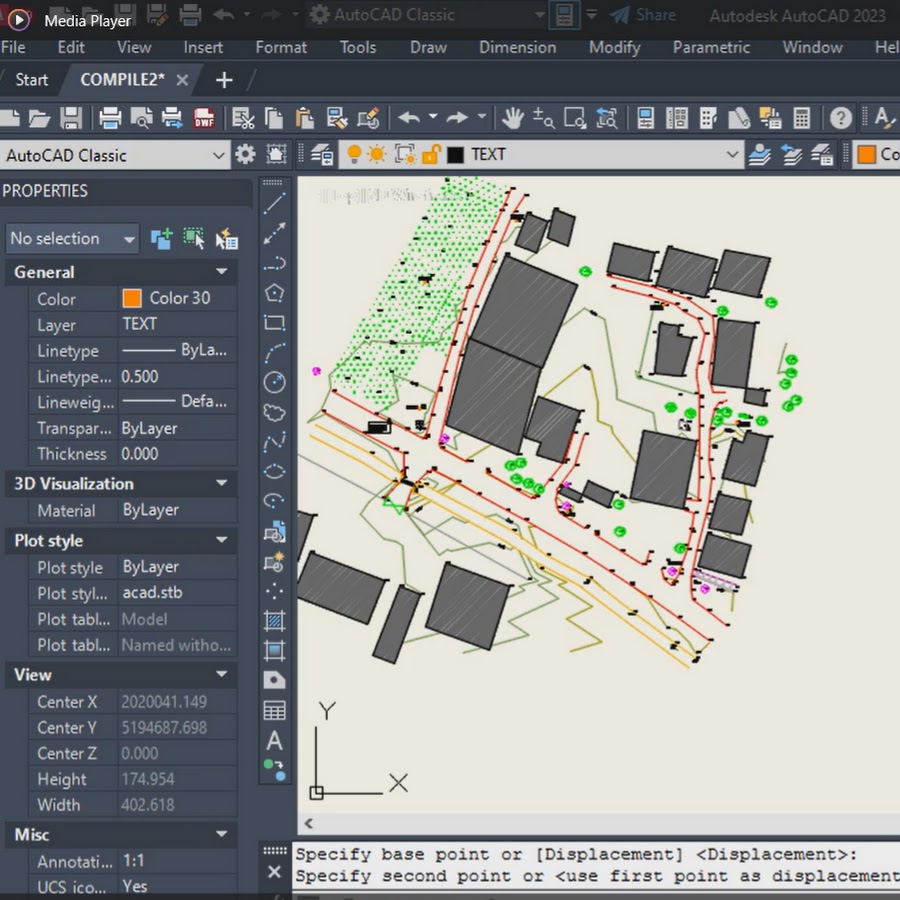Image resolution: width=900 pixels, height=900 pixels.
Task: Collapse the View properties section
Action: (222, 674)
